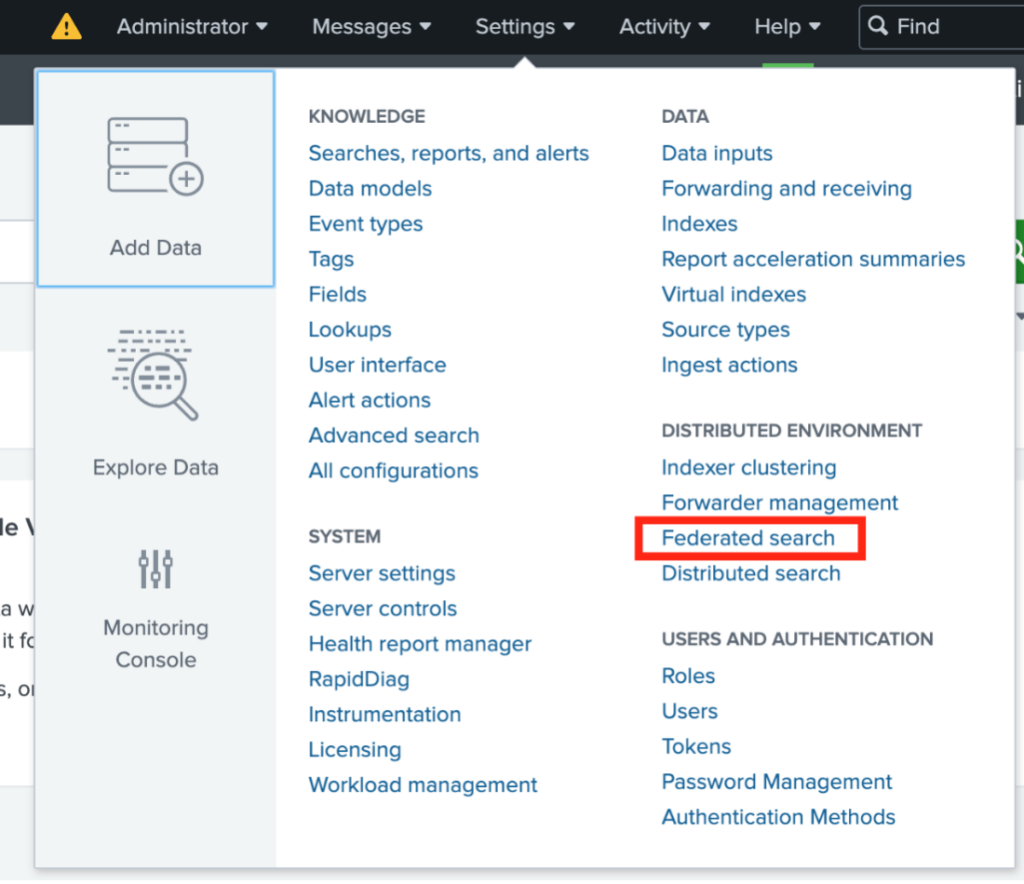Click the magnifying glass in Find bar
This screenshot has width=1024, height=884.
click(880, 26)
